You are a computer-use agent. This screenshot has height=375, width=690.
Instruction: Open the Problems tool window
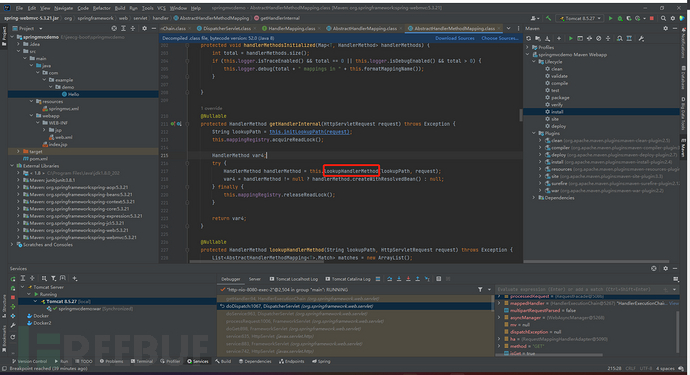(111, 361)
